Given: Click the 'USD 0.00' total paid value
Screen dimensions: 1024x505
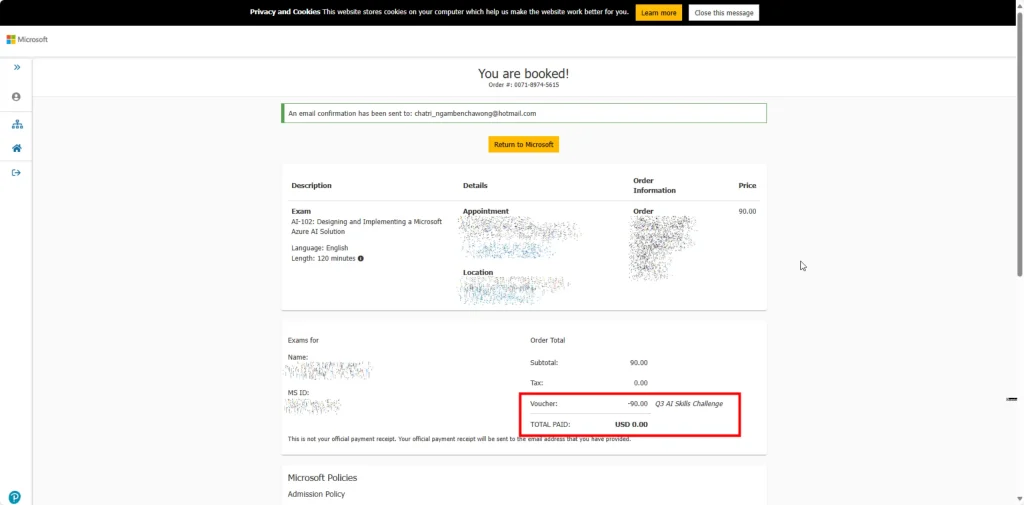Looking at the screenshot, I should tap(631, 425).
